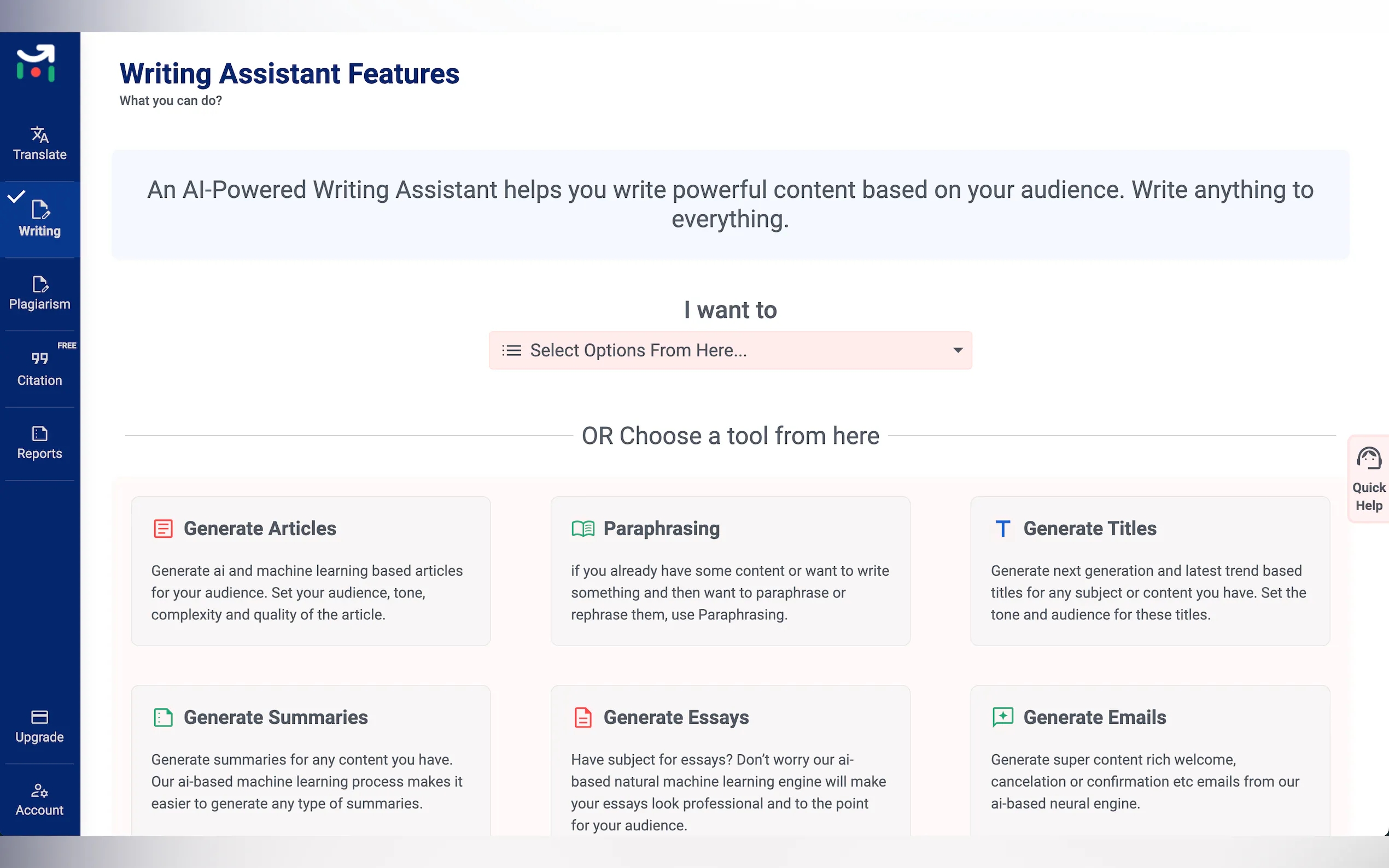Click the list icon inside the options dropdown
Screen dimensions: 1389x868
point(511,350)
